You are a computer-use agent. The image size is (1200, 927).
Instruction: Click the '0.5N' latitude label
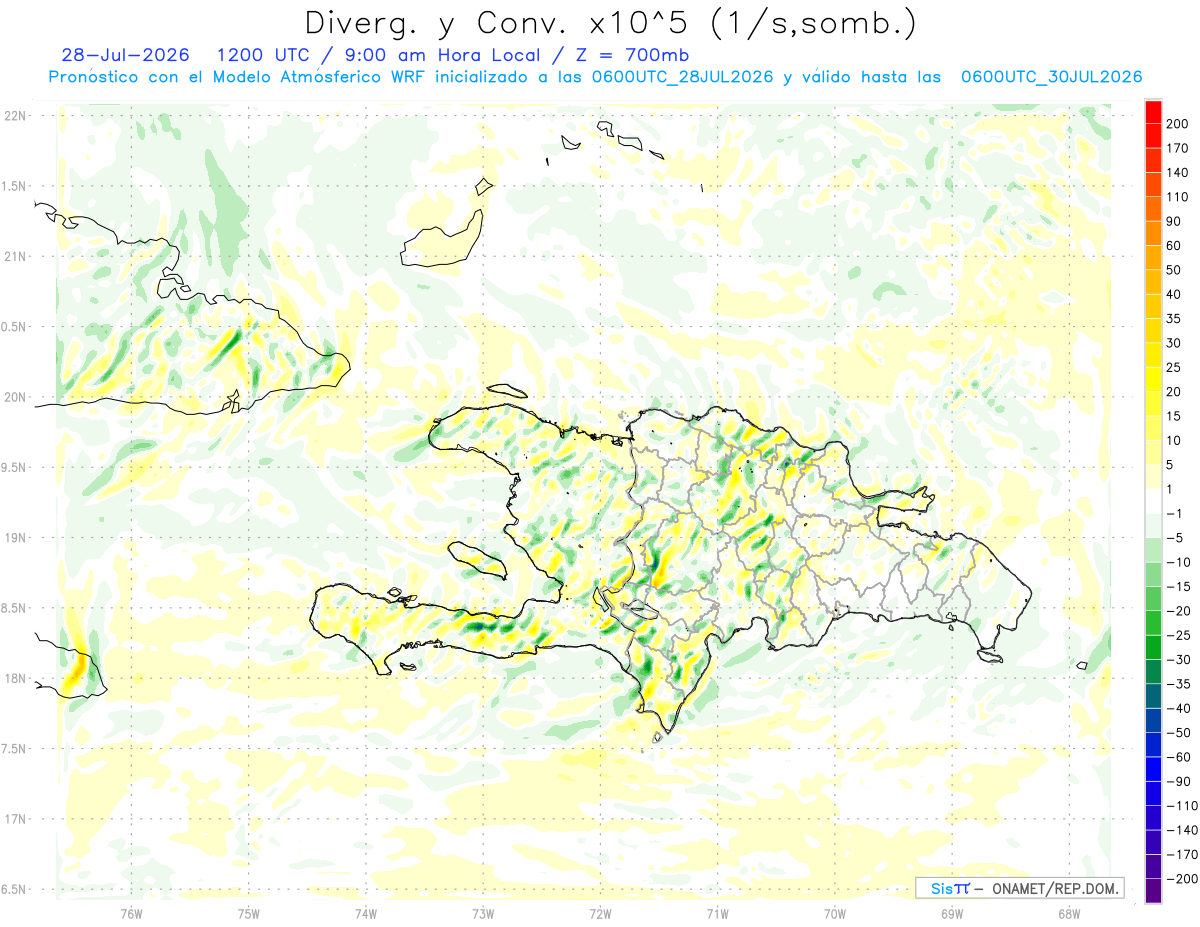click(15, 327)
